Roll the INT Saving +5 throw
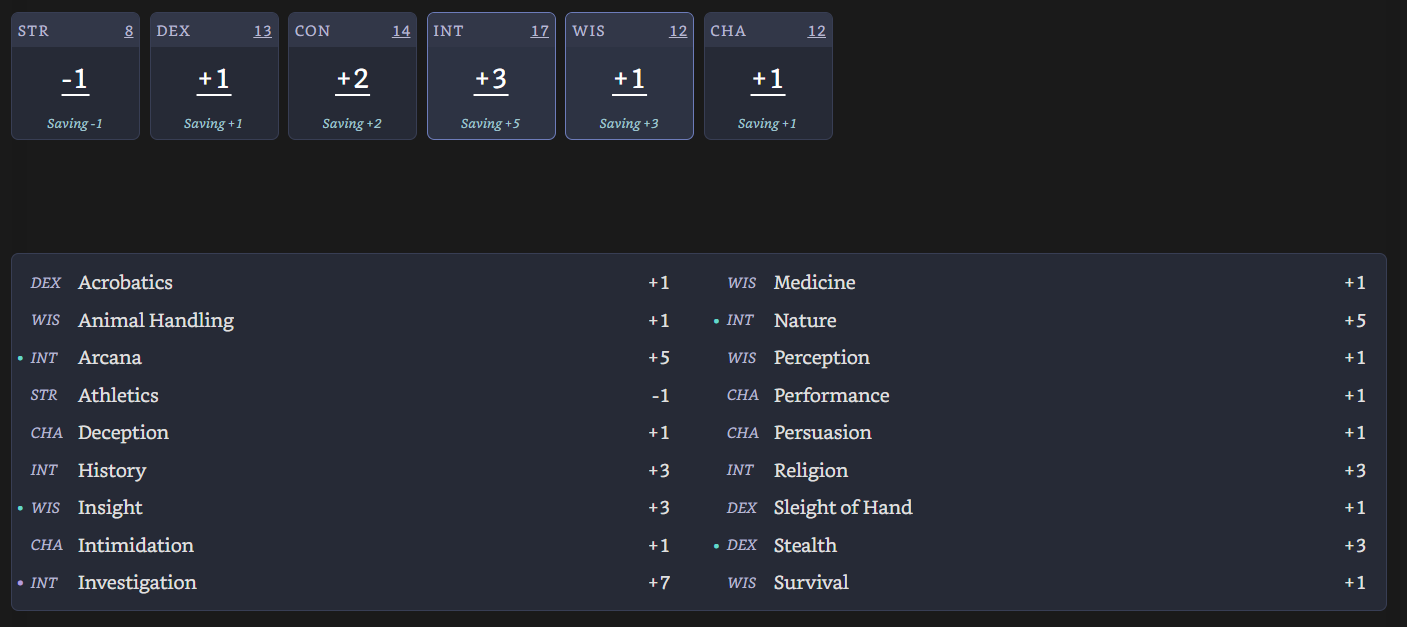 coord(491,124)
